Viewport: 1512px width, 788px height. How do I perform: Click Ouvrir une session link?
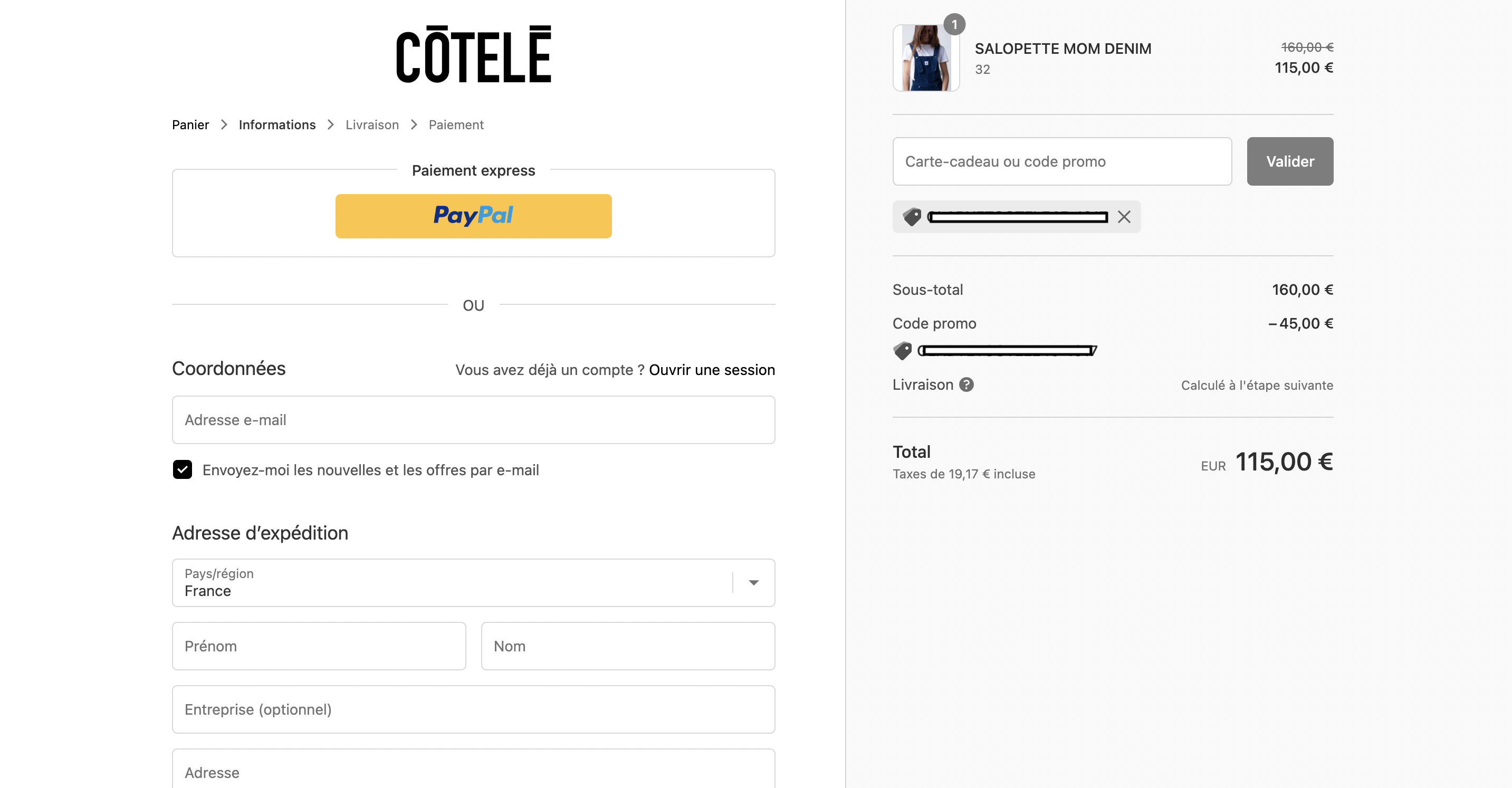[x=711, y=370]
